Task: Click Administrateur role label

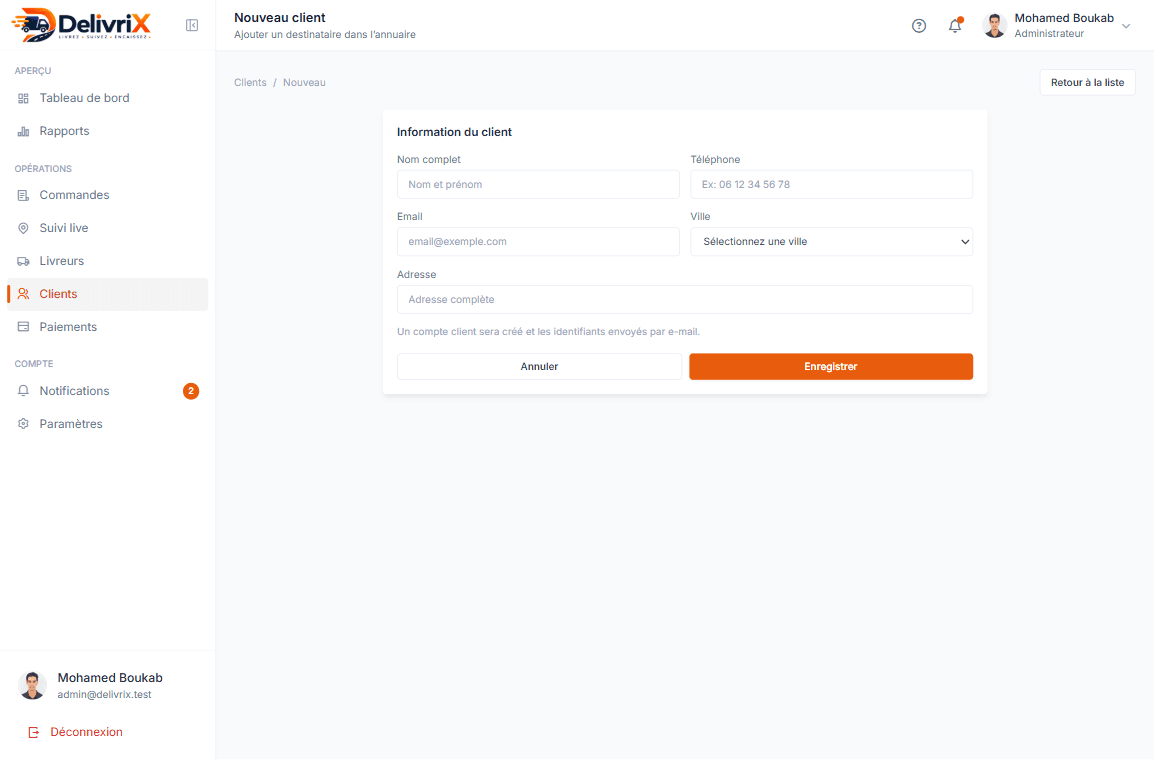Action: click(x=1049, y=34)
